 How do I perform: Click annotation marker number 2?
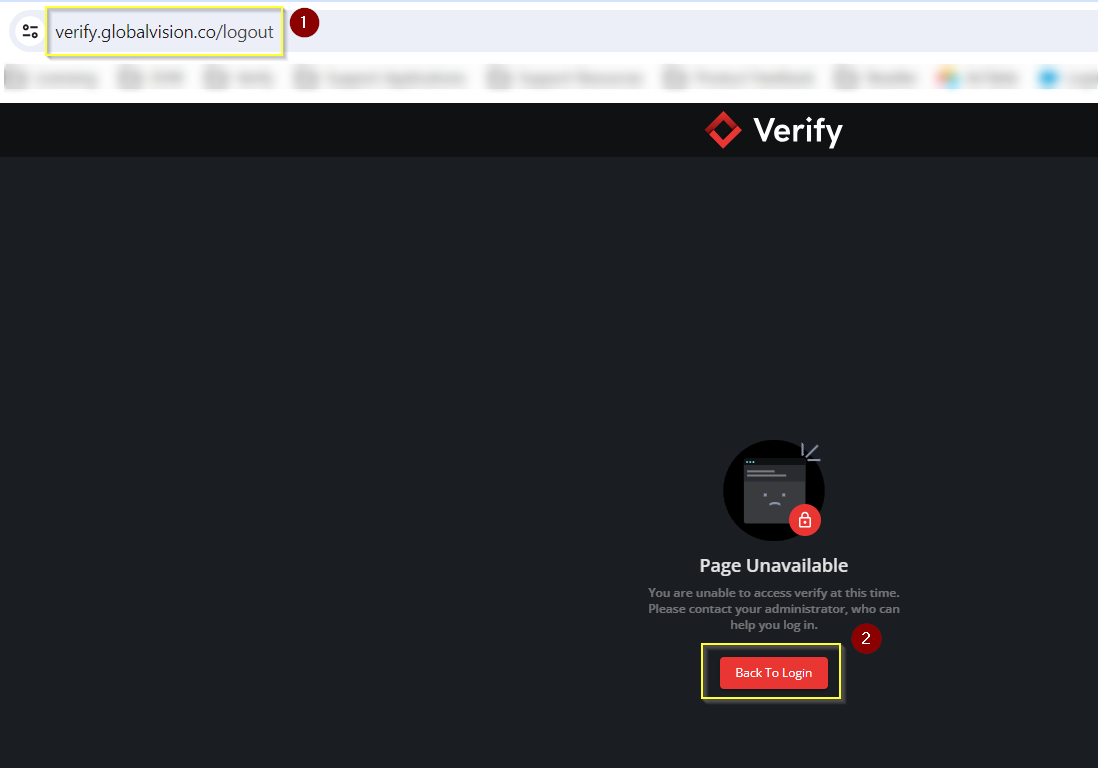pos(866,638)
